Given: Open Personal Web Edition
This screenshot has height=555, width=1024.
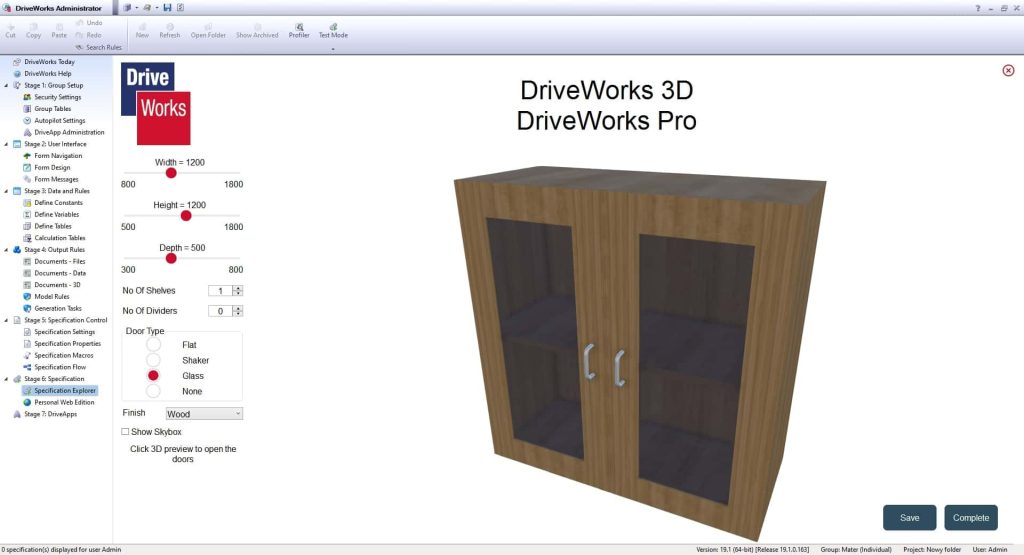Looking at the screenshot, I should pyautogui.click(x=59, y=402).
